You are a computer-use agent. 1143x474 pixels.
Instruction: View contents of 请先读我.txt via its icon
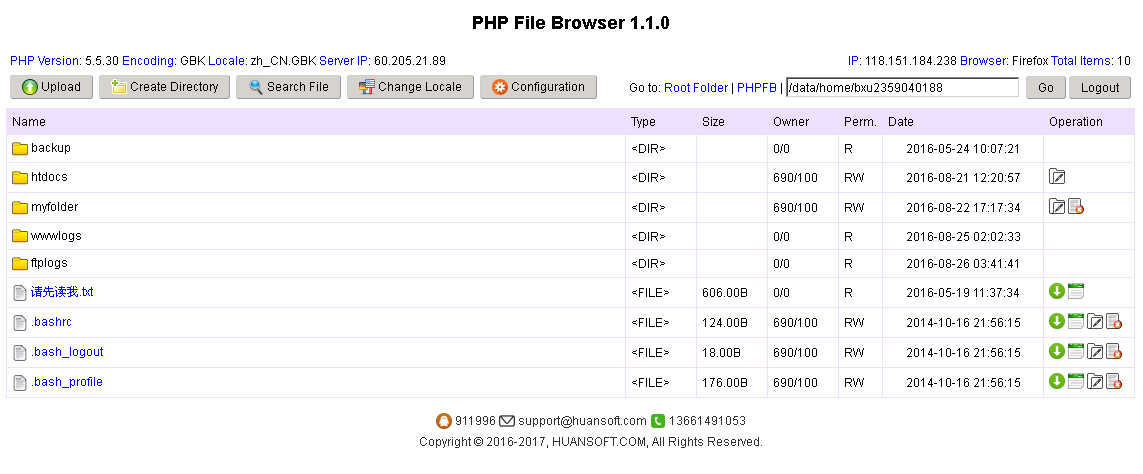click(x=1076, y=292)
